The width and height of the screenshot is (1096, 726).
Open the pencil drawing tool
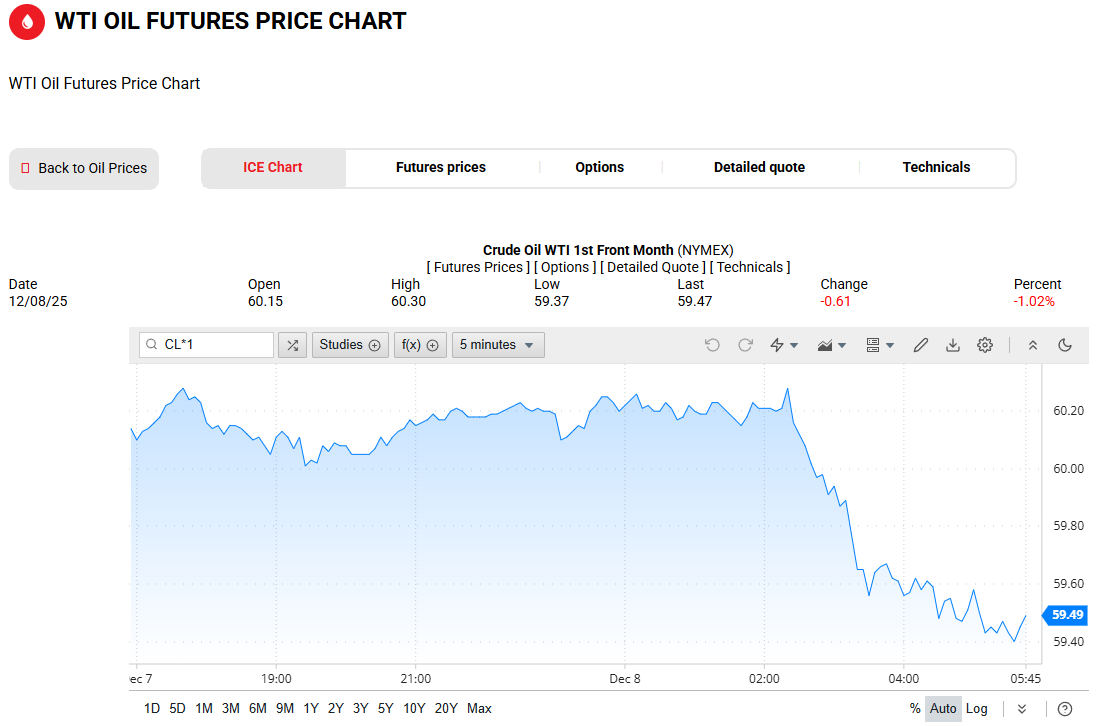[921, 345]
